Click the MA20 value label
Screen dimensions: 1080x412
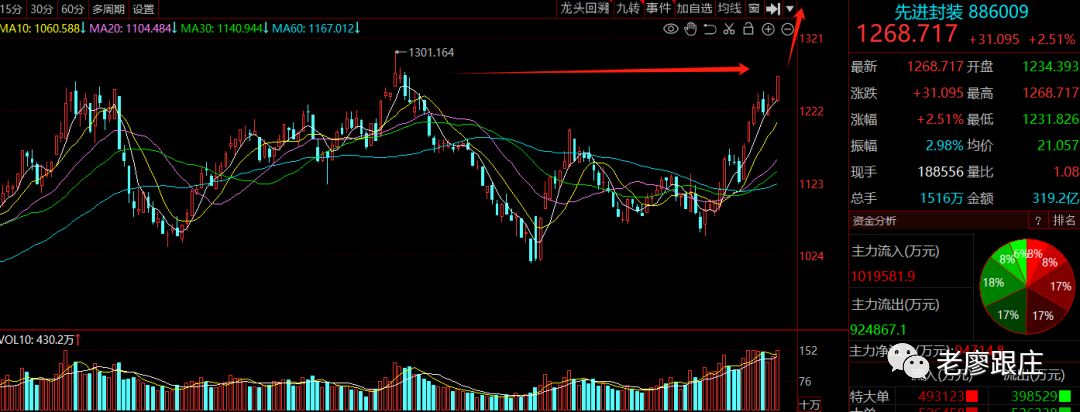pyautogui.click(x=134, y=29)
